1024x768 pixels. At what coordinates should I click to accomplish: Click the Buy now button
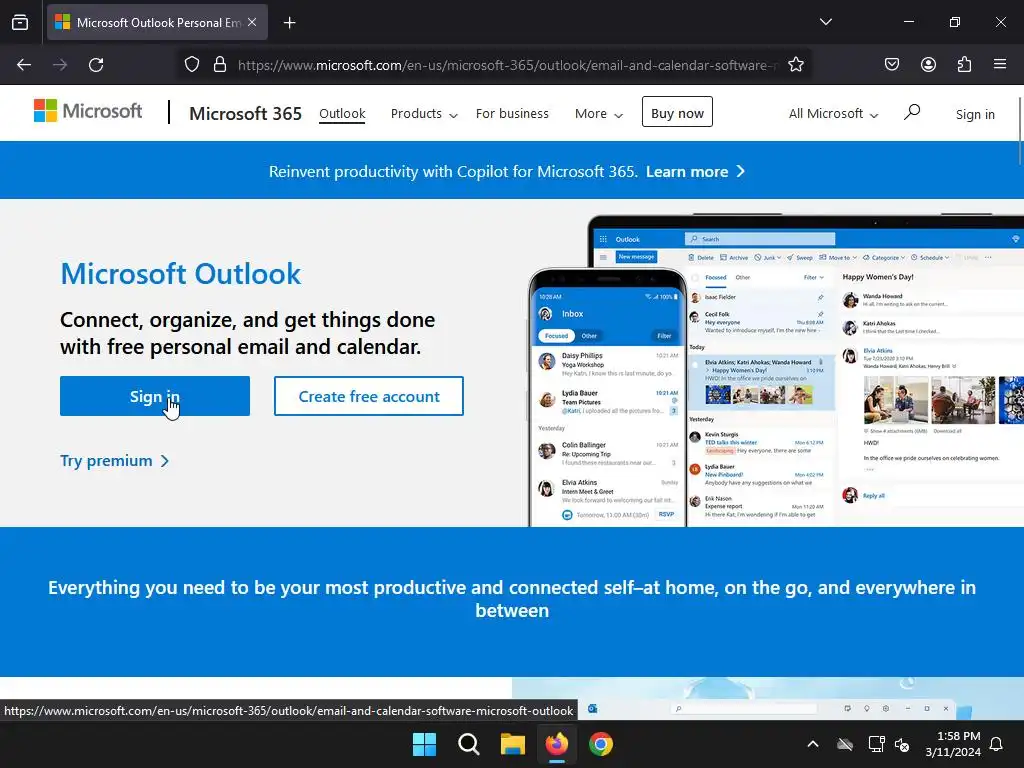(x=677, y=112)
